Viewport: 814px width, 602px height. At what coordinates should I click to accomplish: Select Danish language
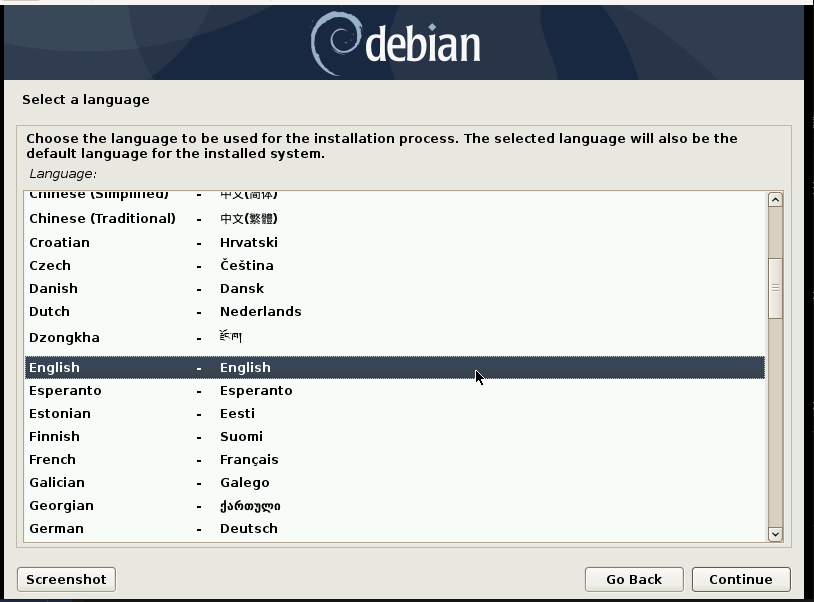(x=395, y=288)
